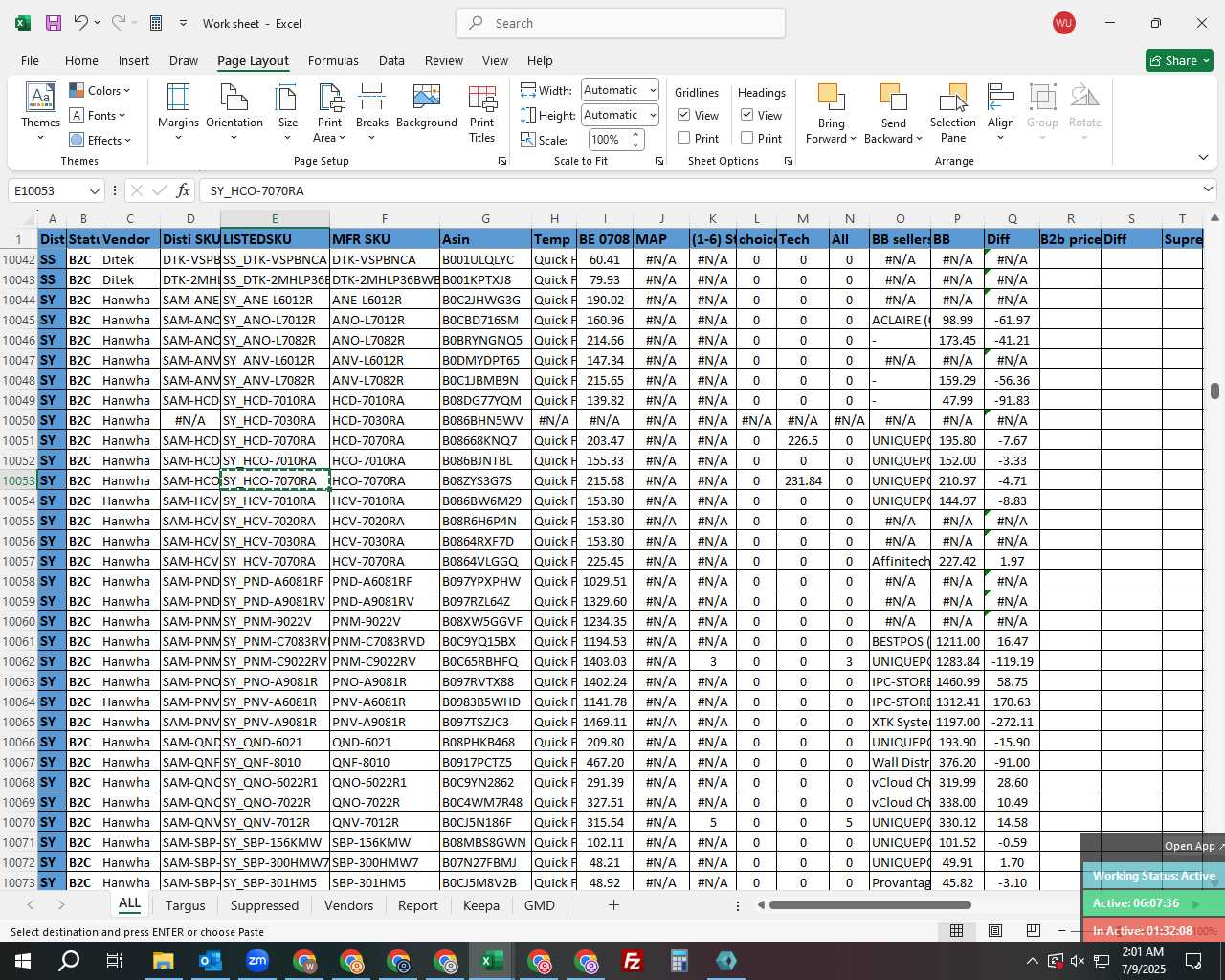Switch to Page Break Preview in status bar
Image resolution: width=1225 pixels, height=980 pixels.
(x=1034, y=931)
